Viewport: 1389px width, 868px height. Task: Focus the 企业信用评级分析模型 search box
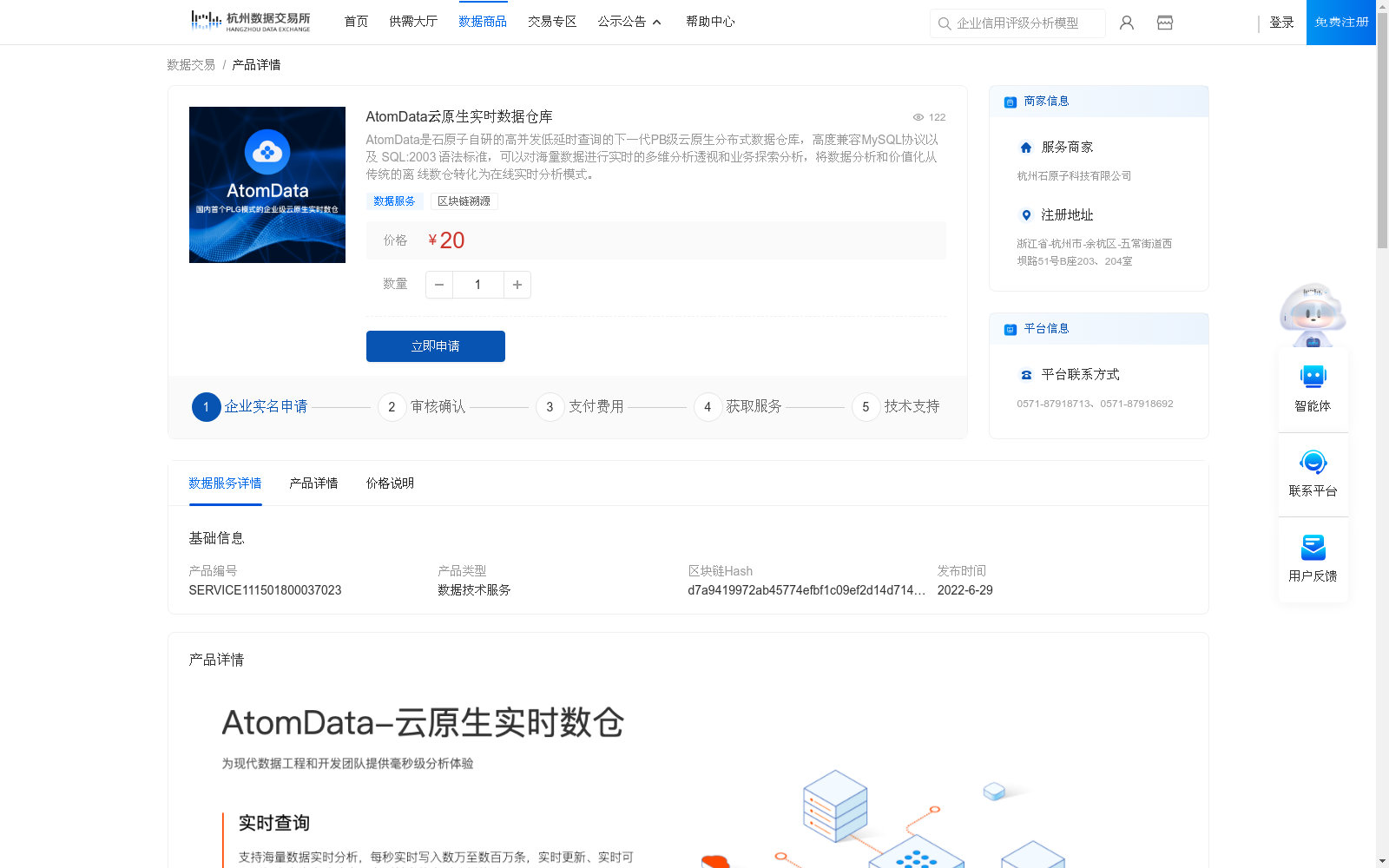(1017, 23)
